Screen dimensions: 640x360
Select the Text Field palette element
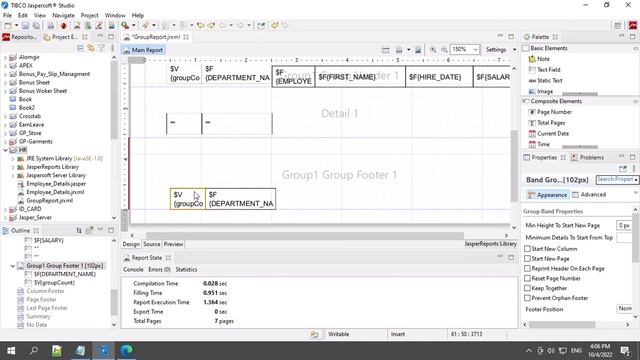point(544,70)
